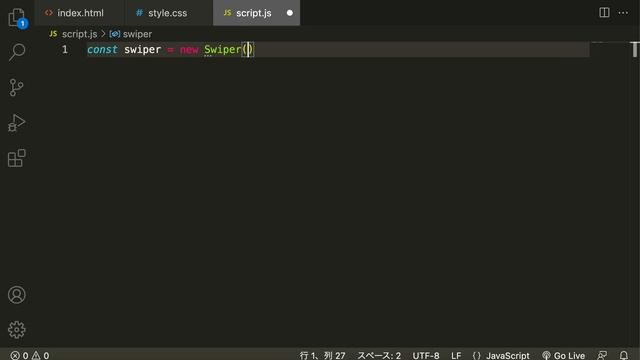This screenshot has width=640, height=360.
Task: Change indentation via スペース: 2
Action: pos(379,356)
